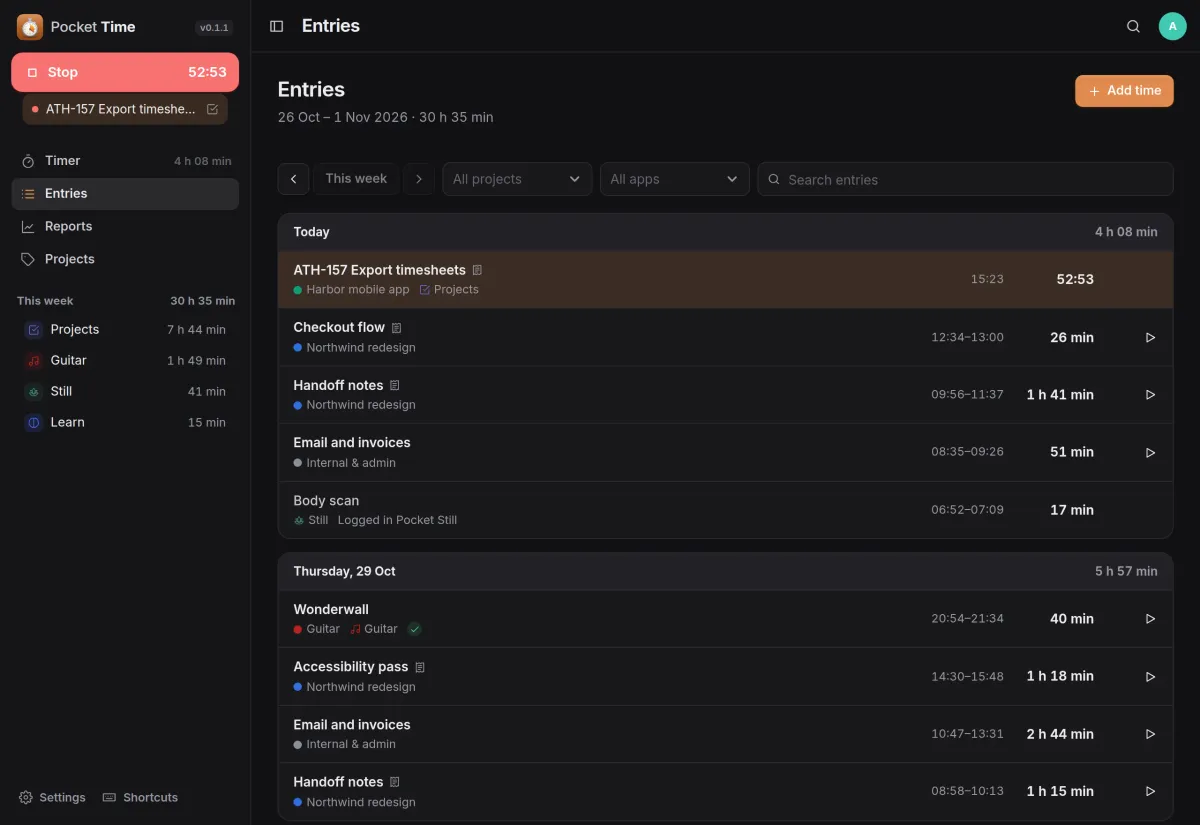The image size is (1200, 825).
Task: Click the version v0.1.1 badge
Action: point(214,28)
